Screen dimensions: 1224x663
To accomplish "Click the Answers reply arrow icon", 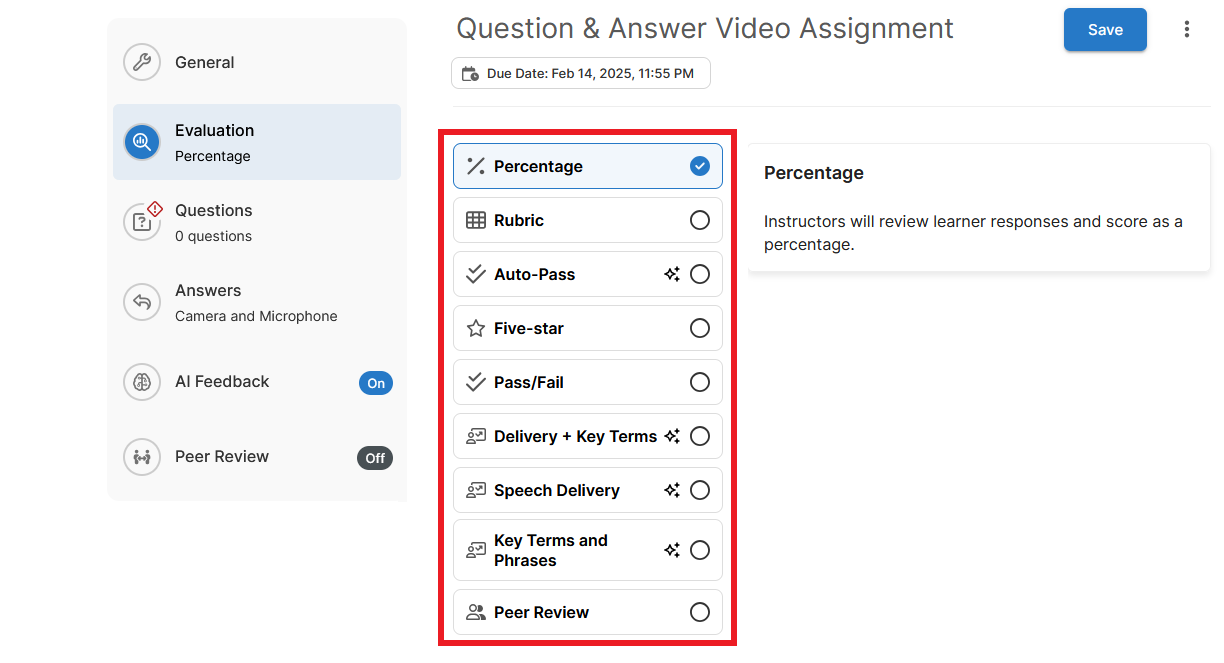I will point(142,302).
